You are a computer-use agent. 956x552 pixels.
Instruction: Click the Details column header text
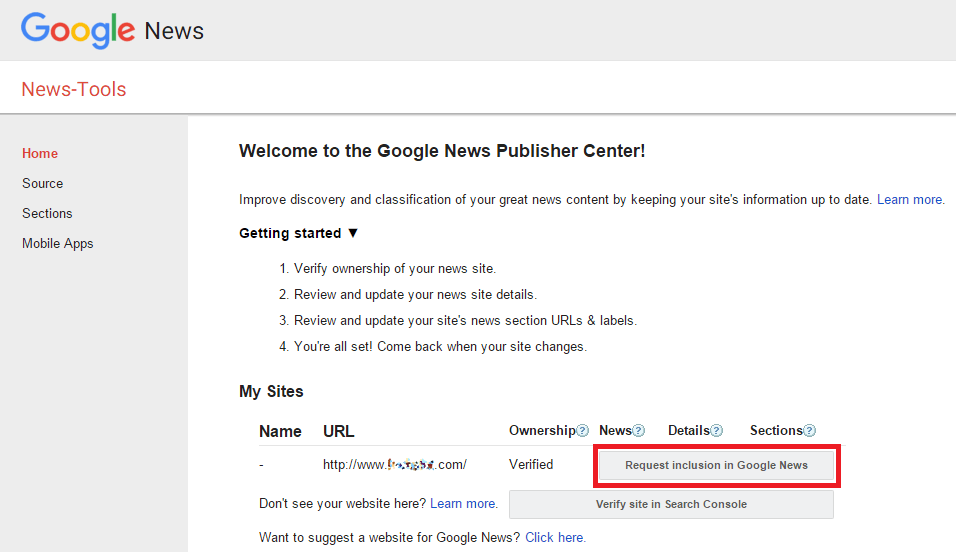point(689,431)
